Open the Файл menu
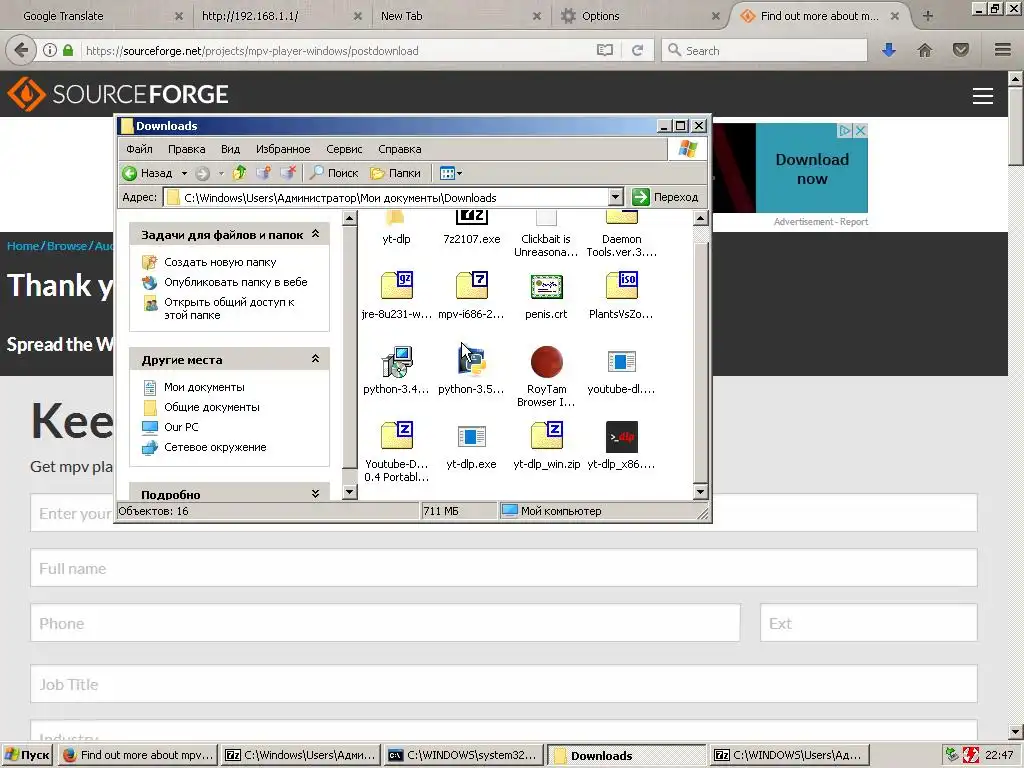Image resolution: width=1024 pixels, height=768 pixels. [x=139, y=149]
